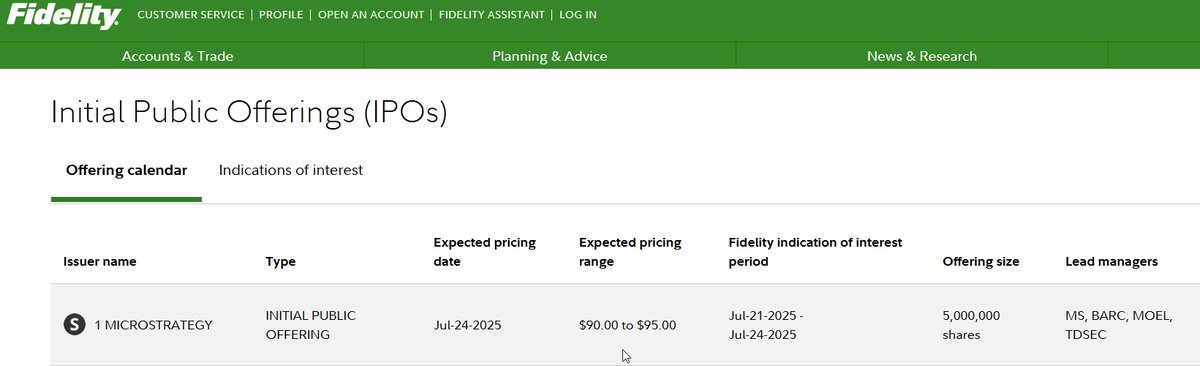Click the MicroStrategy 'S' issuer icon
Viewport: 1200px width, 366px height.
coord(74,324)
